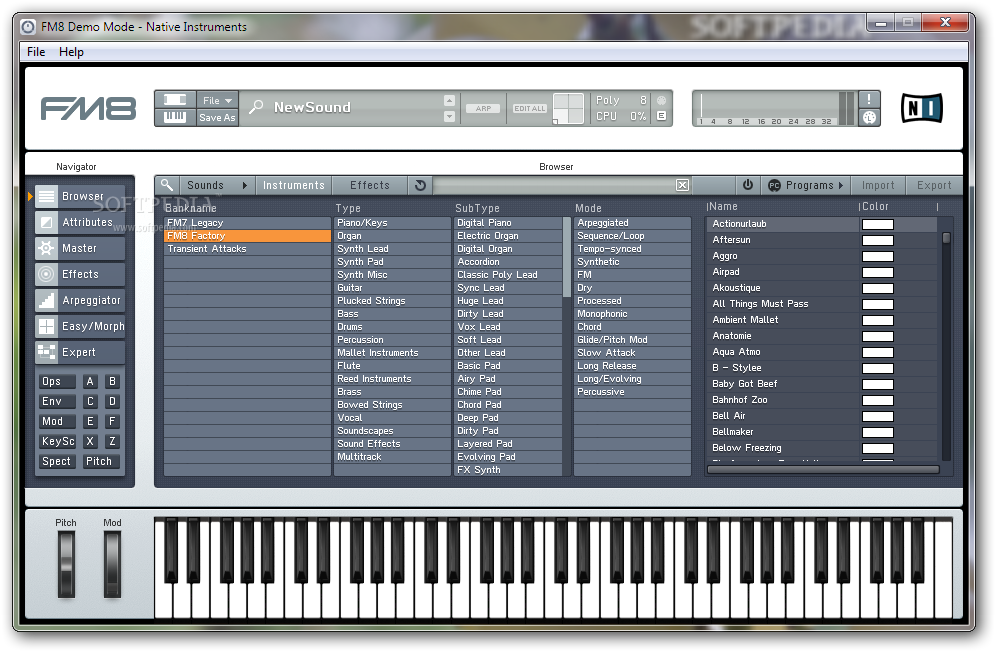Click the search magnifier in browser bar
This screenshot has width=996, height=652.
pyautogui.click(x=166, y=185)
